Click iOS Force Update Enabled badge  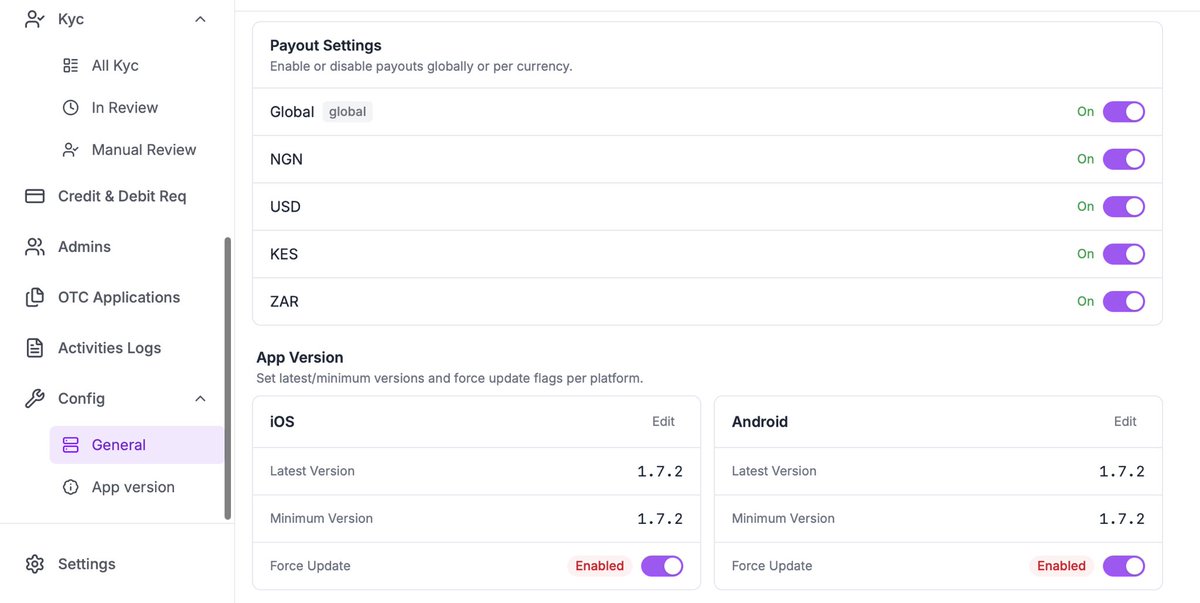(x=600, y=566)
